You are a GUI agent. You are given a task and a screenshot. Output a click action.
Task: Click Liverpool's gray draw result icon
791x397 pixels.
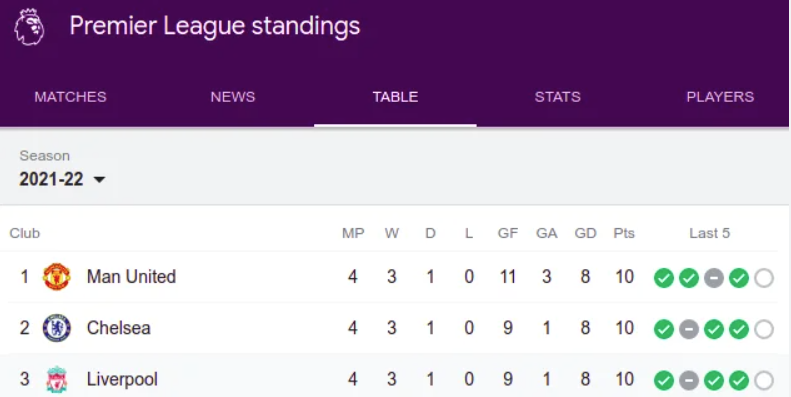(x=689, y=381)
